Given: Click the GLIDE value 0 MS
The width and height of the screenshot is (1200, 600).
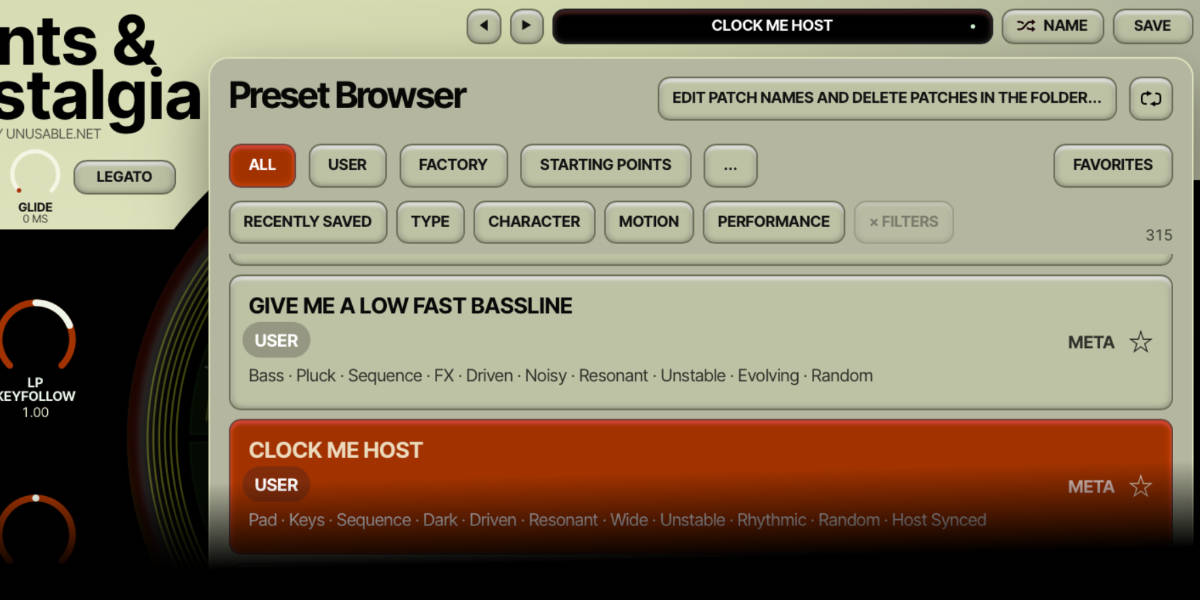Looking at the screenshot, I should pos(35,219).
